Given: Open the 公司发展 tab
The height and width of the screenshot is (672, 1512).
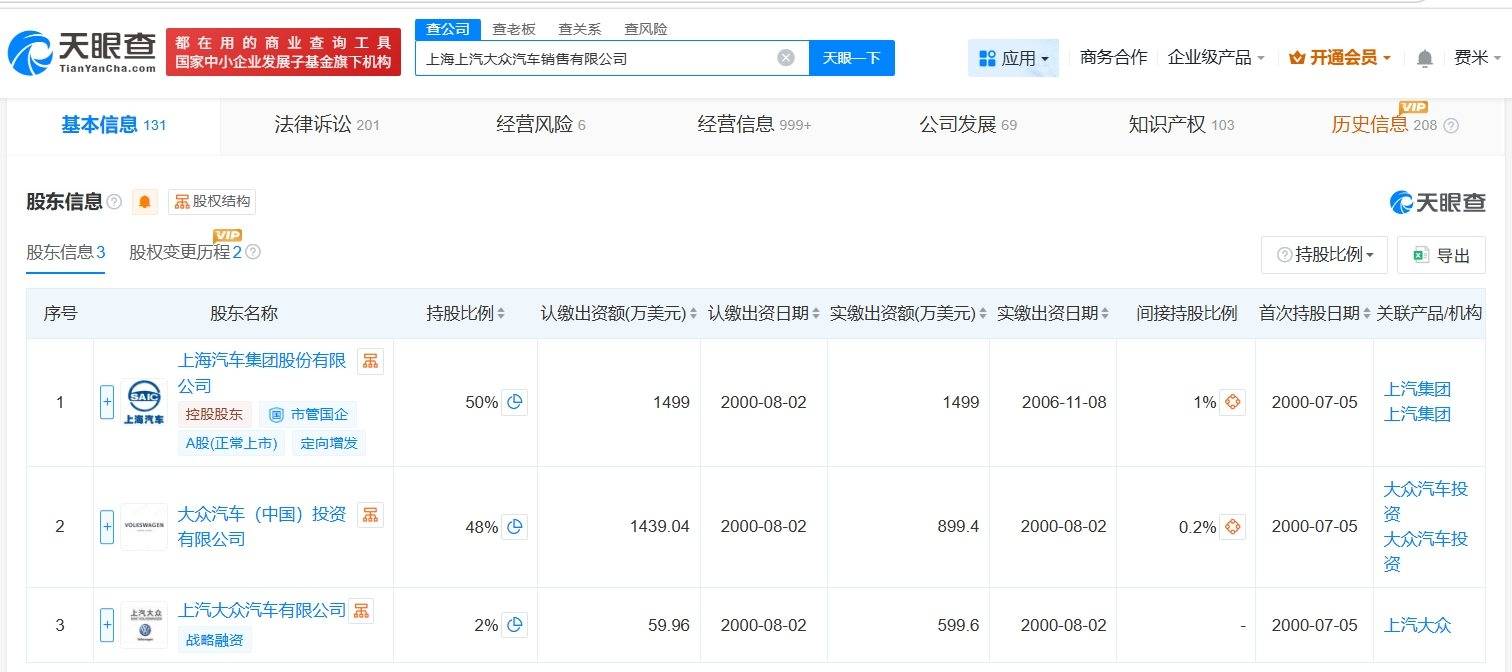Looking at the screenshot, I should tap(968, 125).
